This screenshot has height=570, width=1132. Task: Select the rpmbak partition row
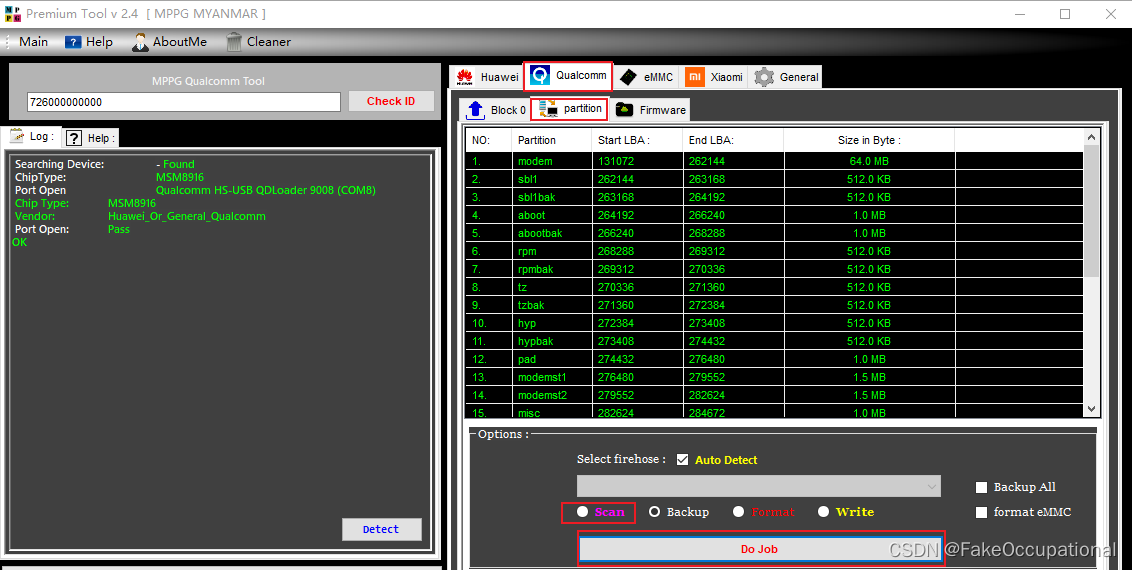[774, 269]
